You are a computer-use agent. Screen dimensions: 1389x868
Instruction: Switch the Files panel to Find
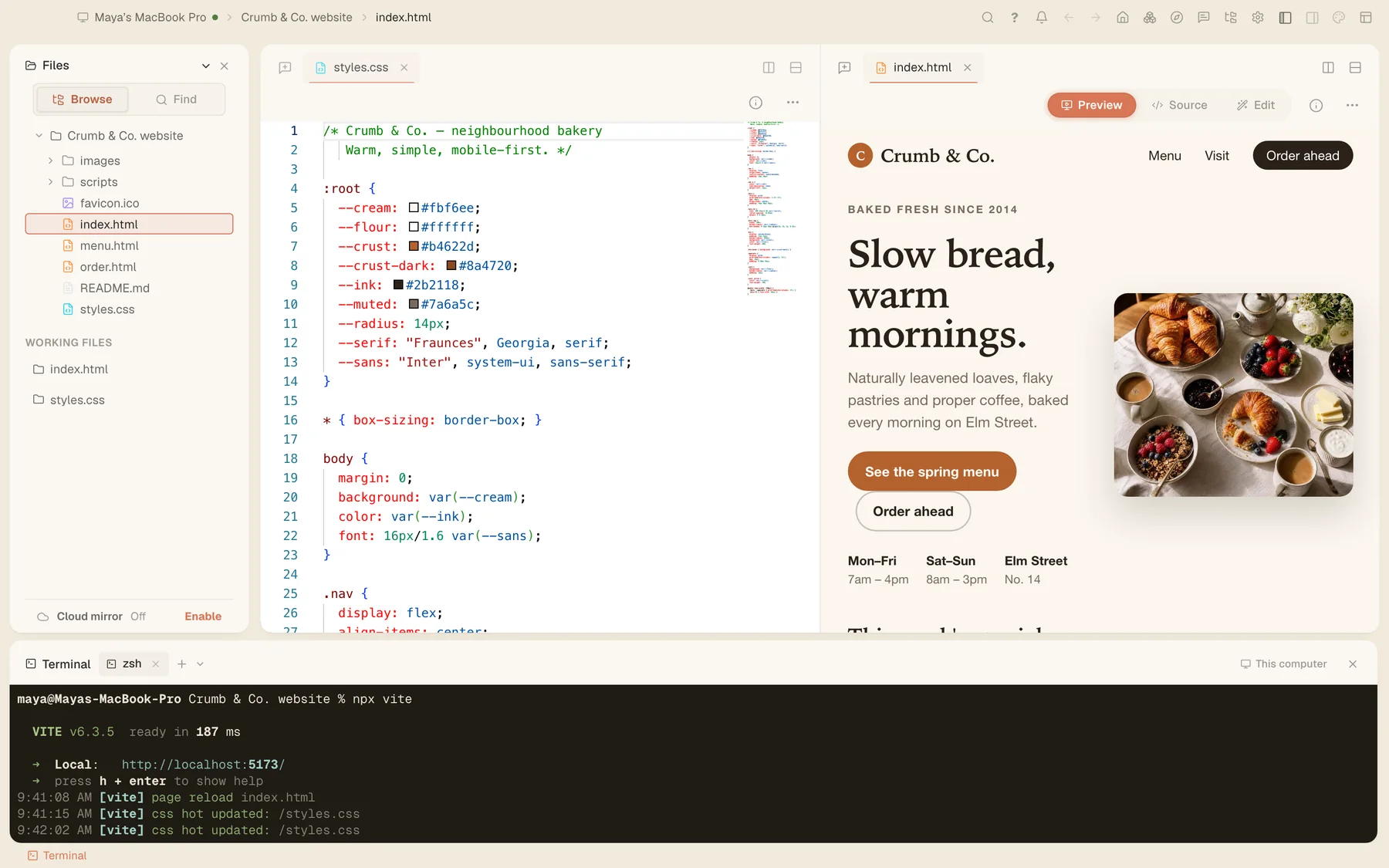pos(176,99)
